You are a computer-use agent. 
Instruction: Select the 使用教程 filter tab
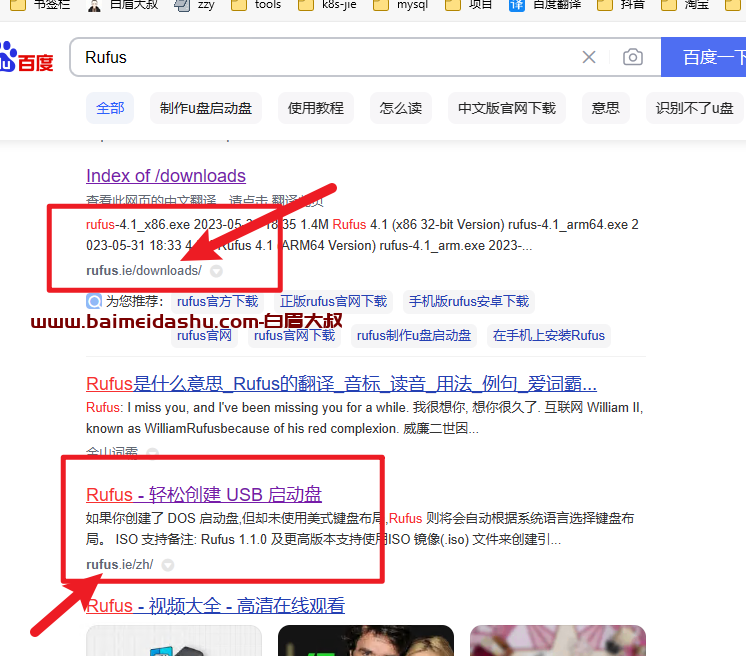tap(315, 108)
